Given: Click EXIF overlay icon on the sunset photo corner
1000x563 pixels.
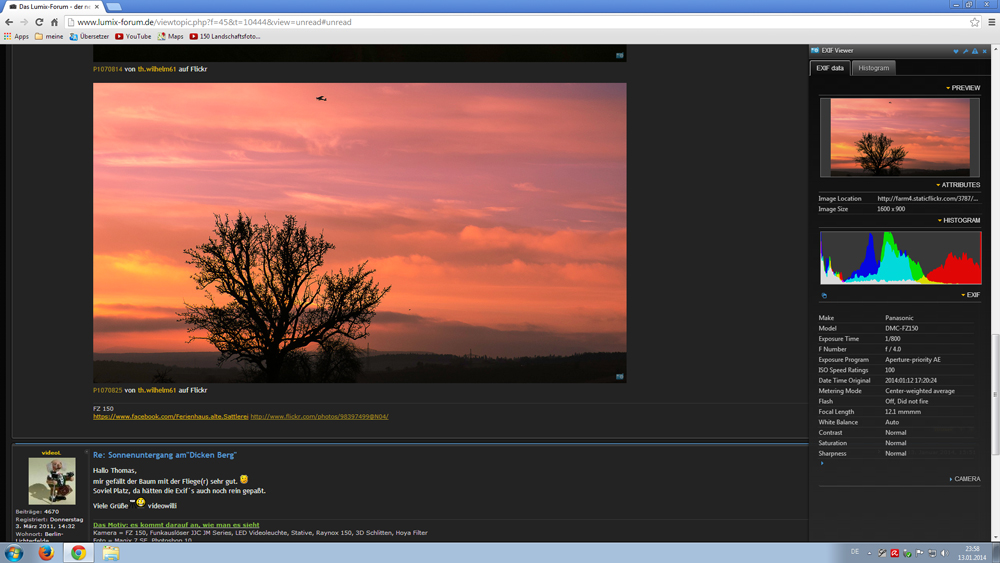Looking at the screenshot, I should [x=619, y=377].
